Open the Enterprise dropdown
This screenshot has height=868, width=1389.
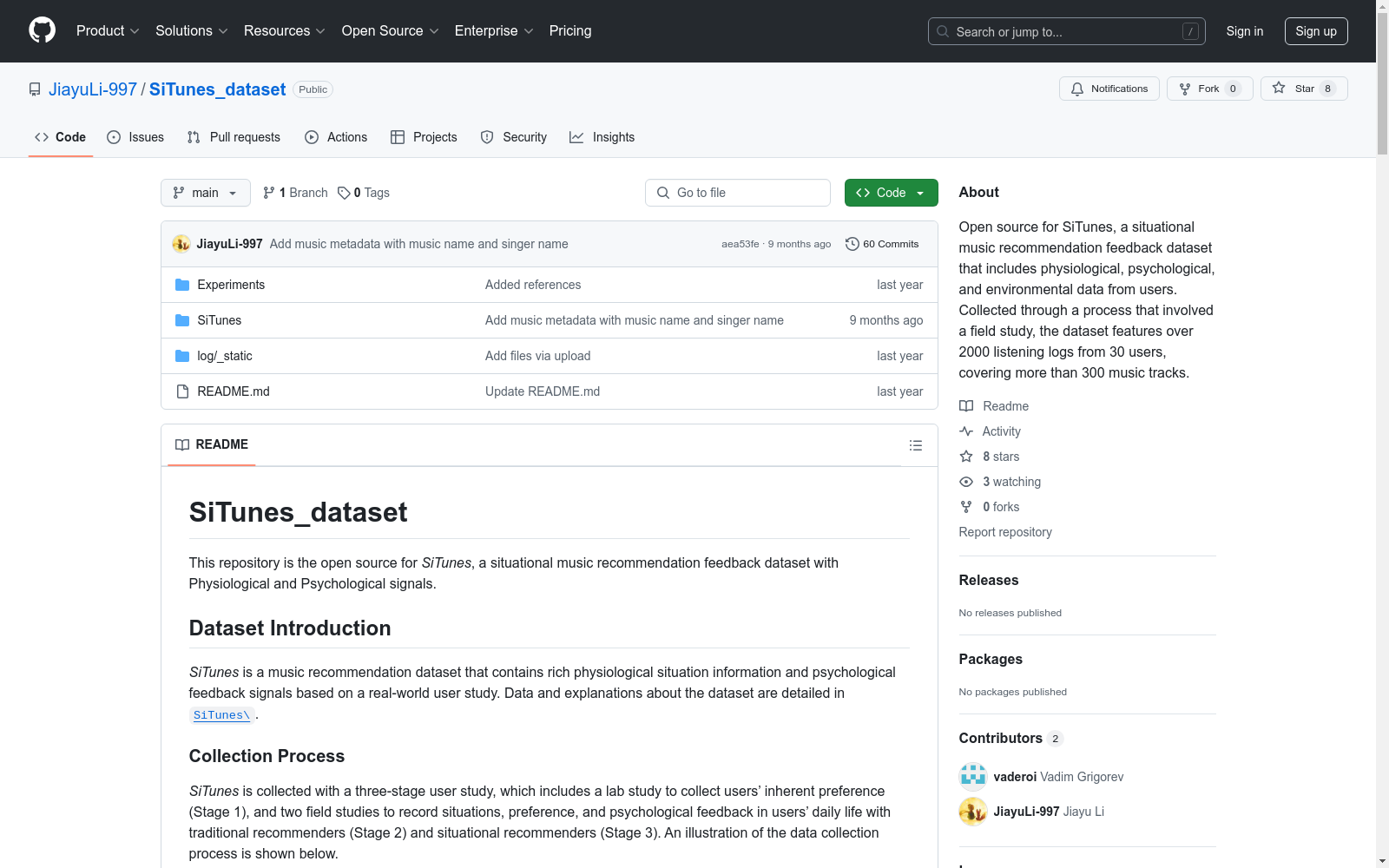pos(494,31)
